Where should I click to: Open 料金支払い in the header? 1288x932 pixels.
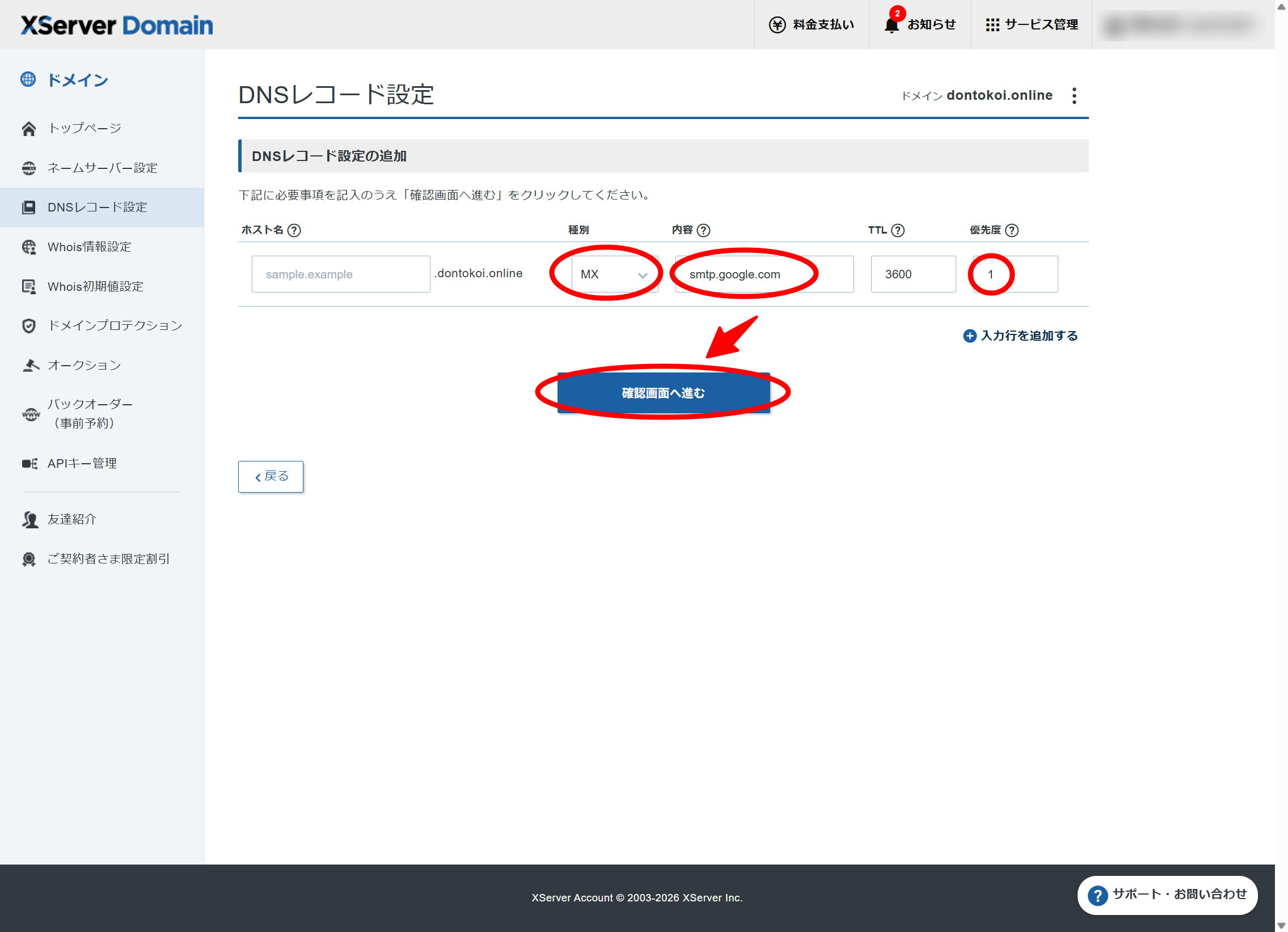point(812,24)
